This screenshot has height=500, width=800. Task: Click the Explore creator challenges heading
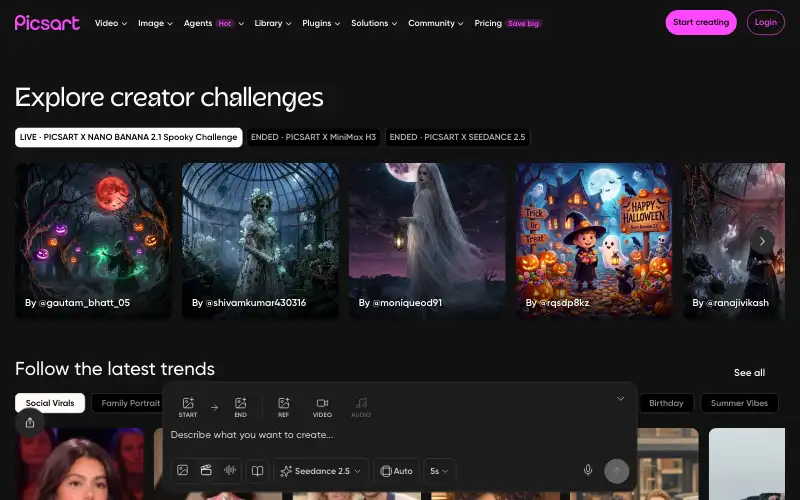pyautogui.click(x=169, y=97)
